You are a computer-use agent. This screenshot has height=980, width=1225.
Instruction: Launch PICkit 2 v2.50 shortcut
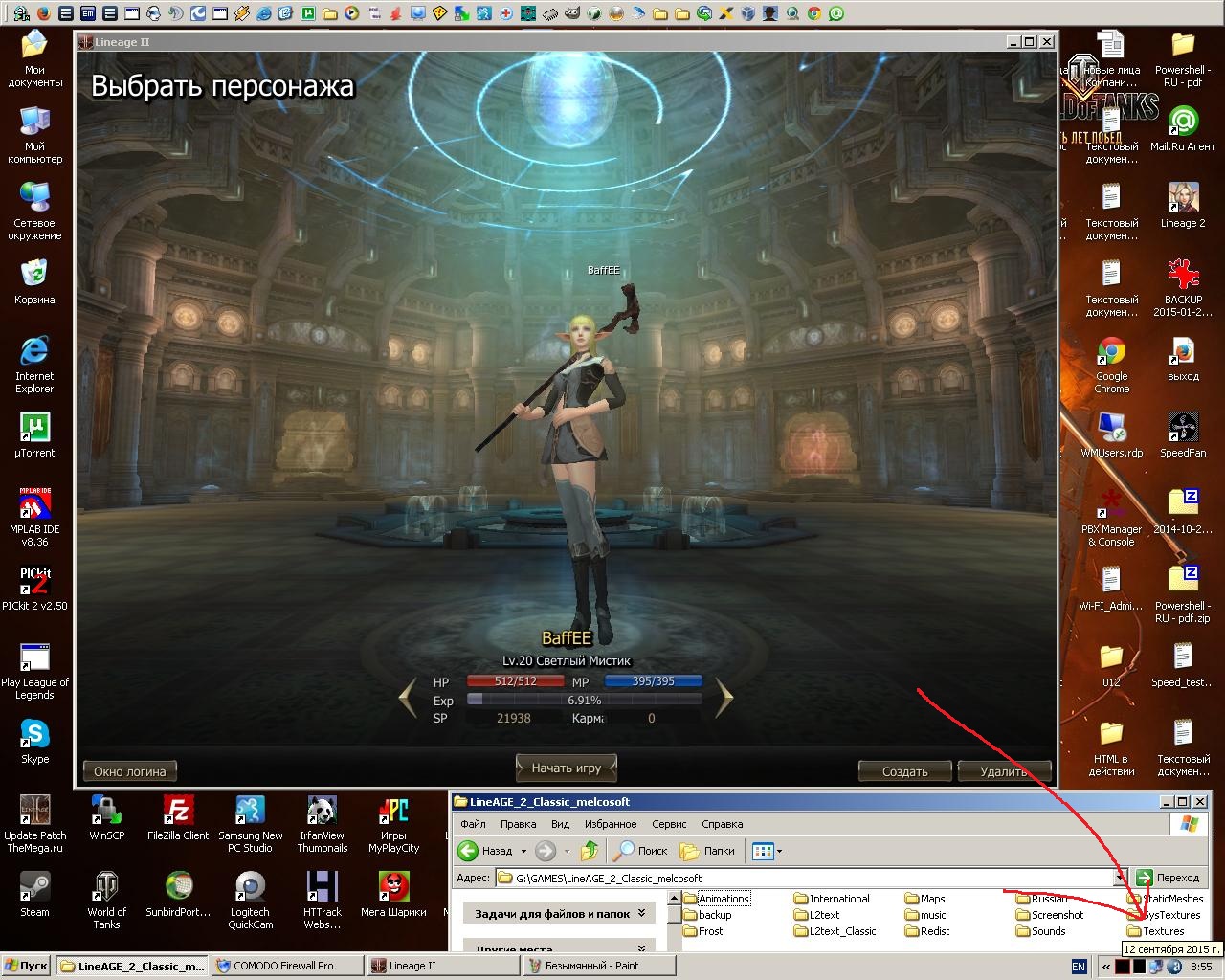pyautogui.click(x=34, y=588)
